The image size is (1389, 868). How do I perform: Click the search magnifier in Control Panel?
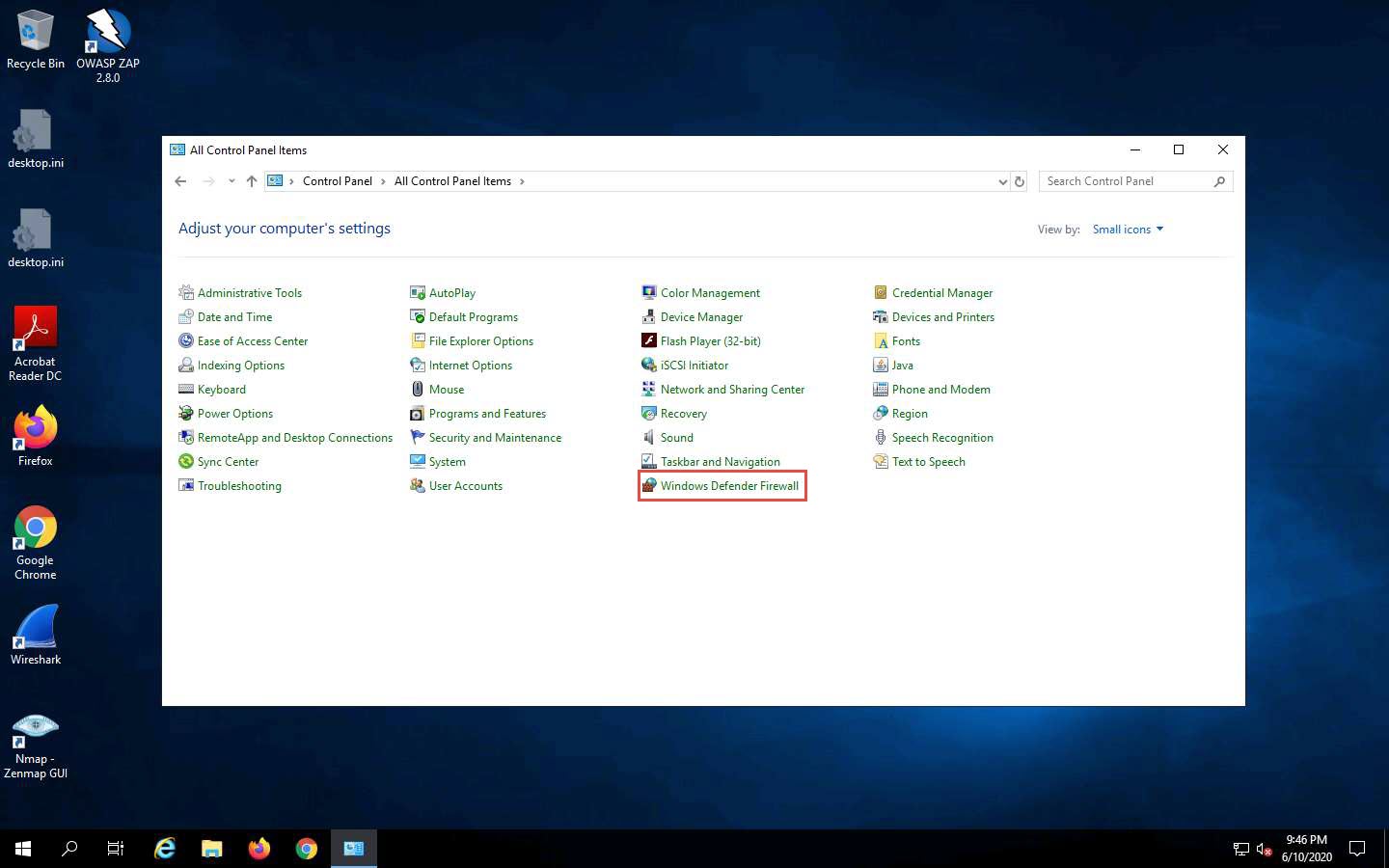[1219, 181]
